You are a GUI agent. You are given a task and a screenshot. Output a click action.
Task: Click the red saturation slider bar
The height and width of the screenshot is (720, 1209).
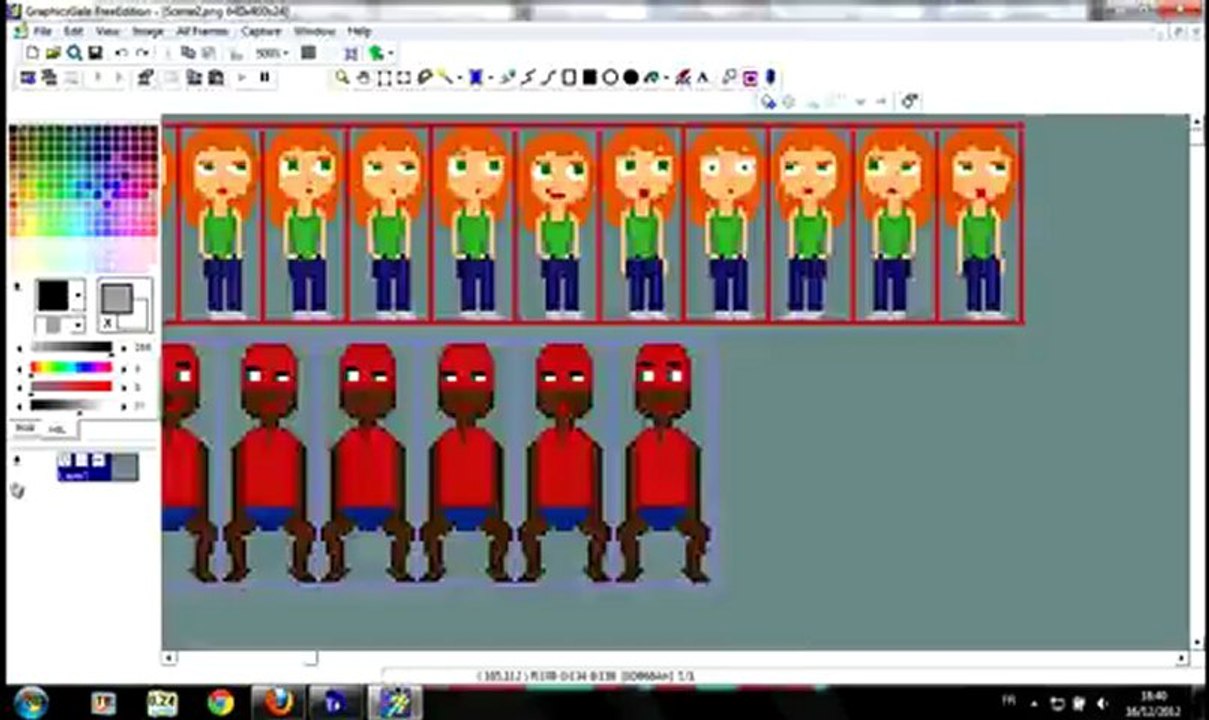tap(71, 386)
